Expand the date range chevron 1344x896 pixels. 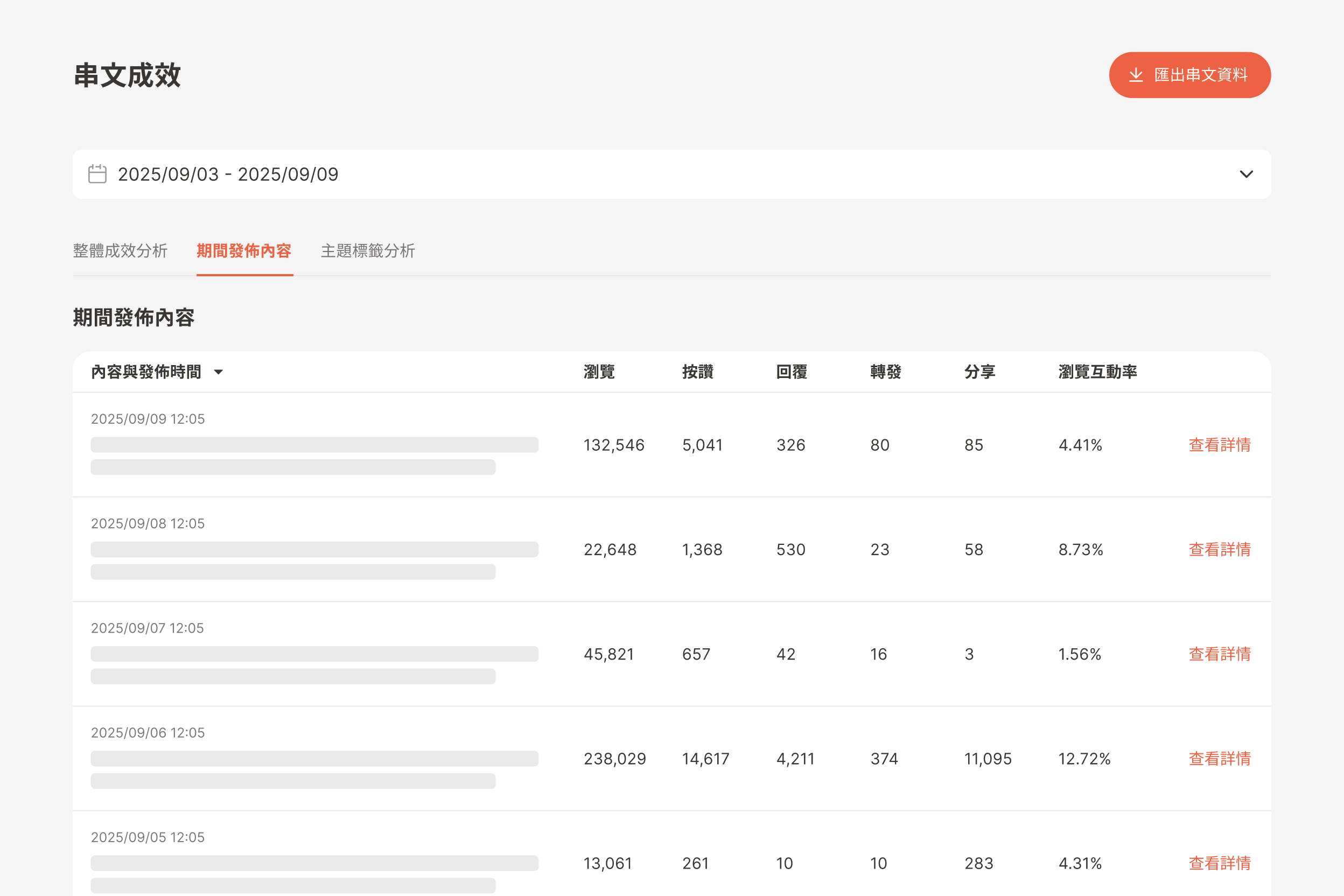click(x=1247, y=174)
